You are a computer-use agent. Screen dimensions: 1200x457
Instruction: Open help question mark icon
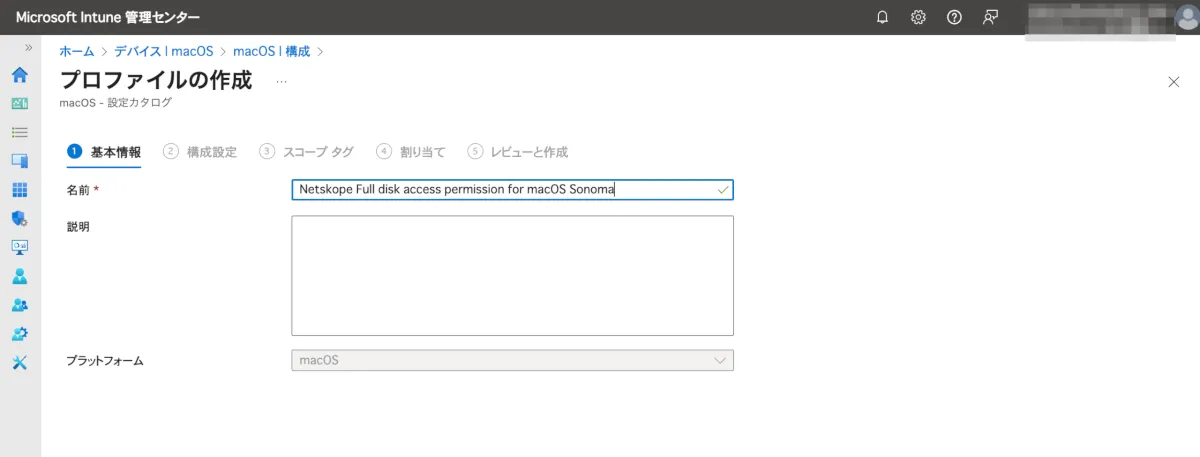pos(954,17)
